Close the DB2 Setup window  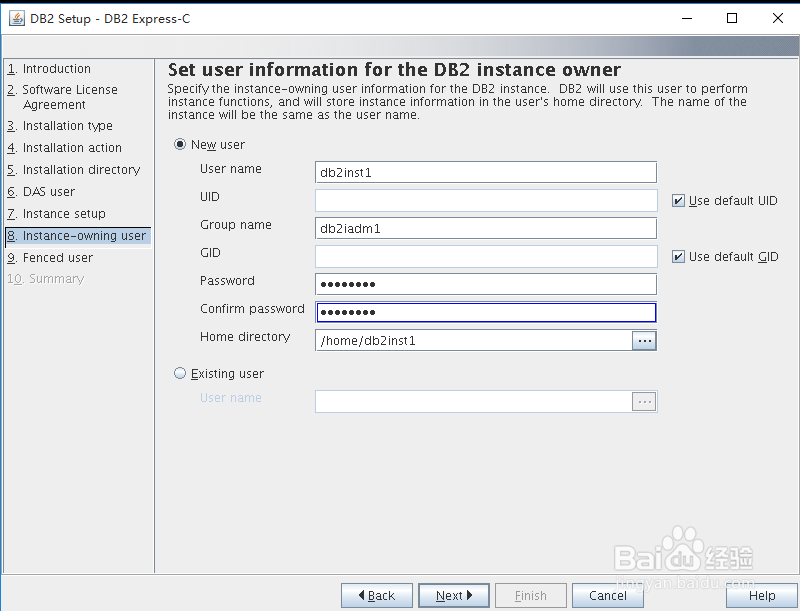pyautogui.click(x=778, y=18)
